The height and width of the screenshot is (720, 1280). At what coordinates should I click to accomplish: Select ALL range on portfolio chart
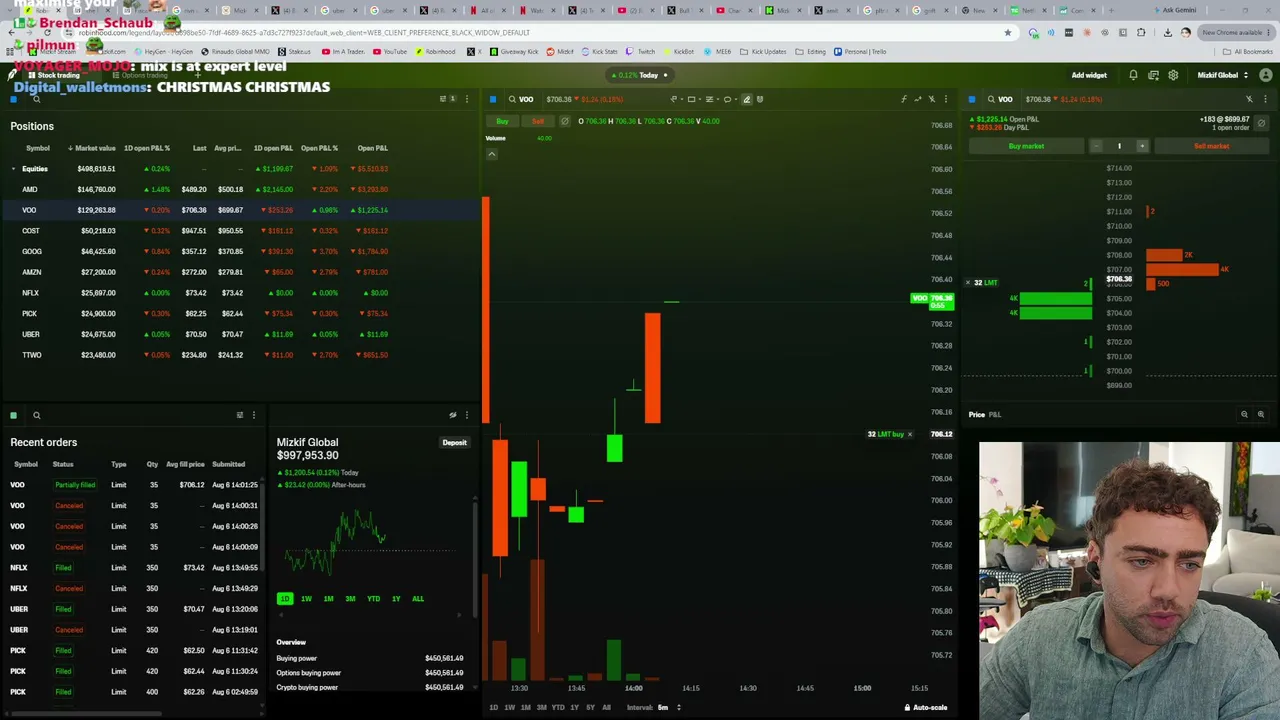pos(418,598)
